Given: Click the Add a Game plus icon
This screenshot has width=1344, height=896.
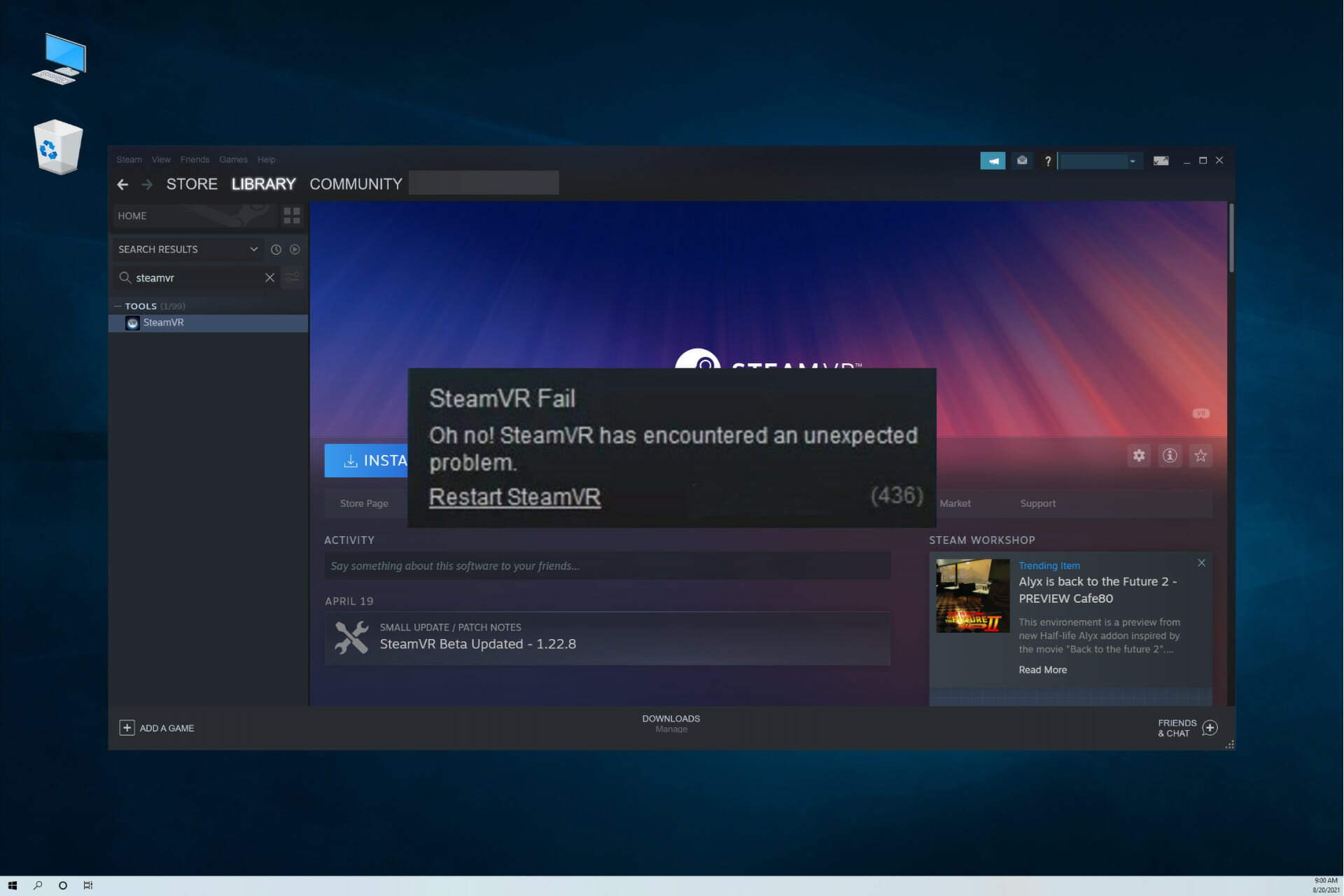Looking at the screenshot, I should [x=127, y=728].
